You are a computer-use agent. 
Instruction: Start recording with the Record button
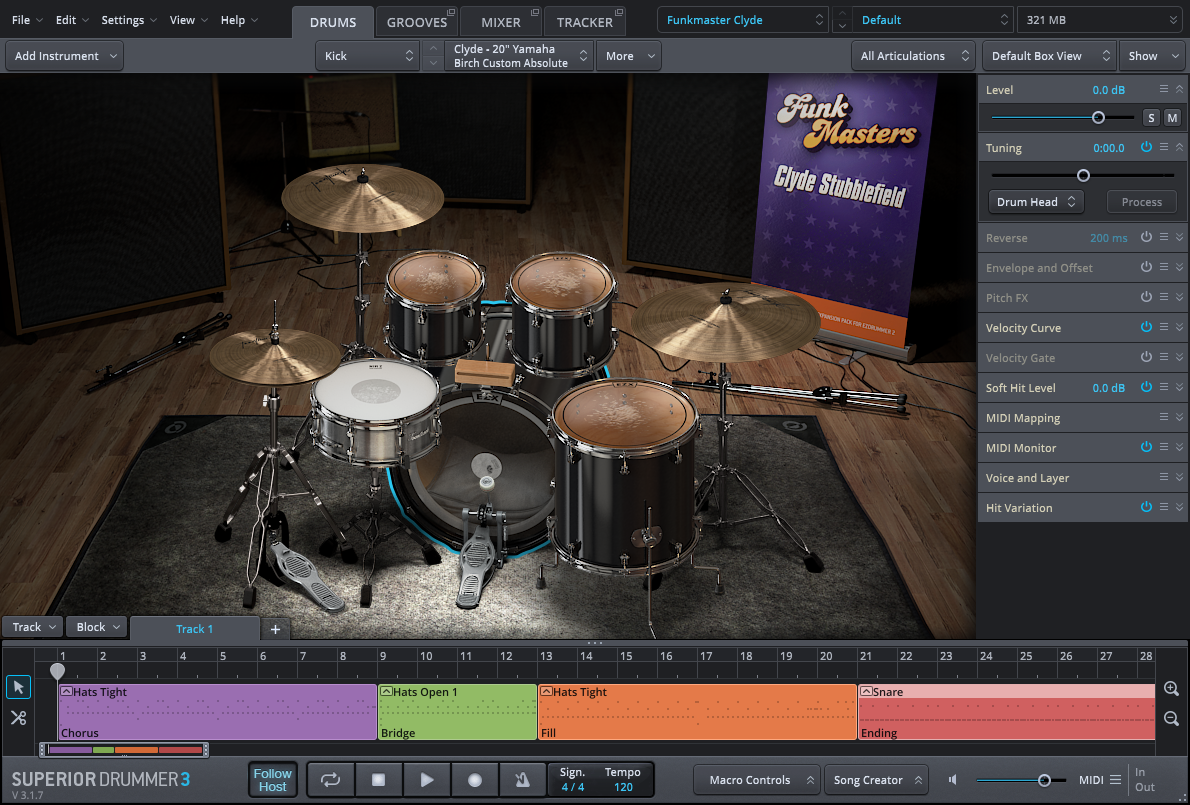click(x=474, y=780)
